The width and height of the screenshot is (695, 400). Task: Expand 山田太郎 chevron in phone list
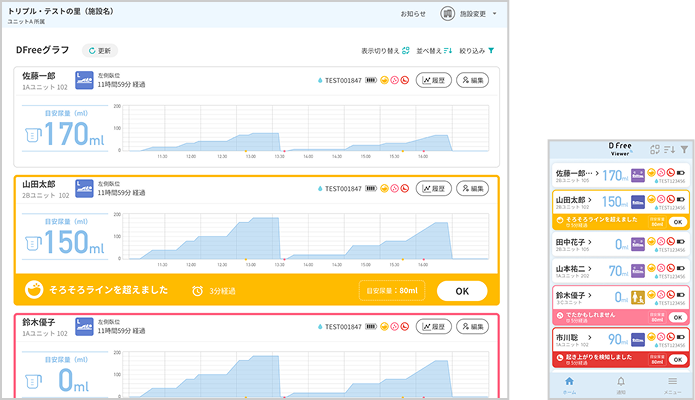pos(590,200)
